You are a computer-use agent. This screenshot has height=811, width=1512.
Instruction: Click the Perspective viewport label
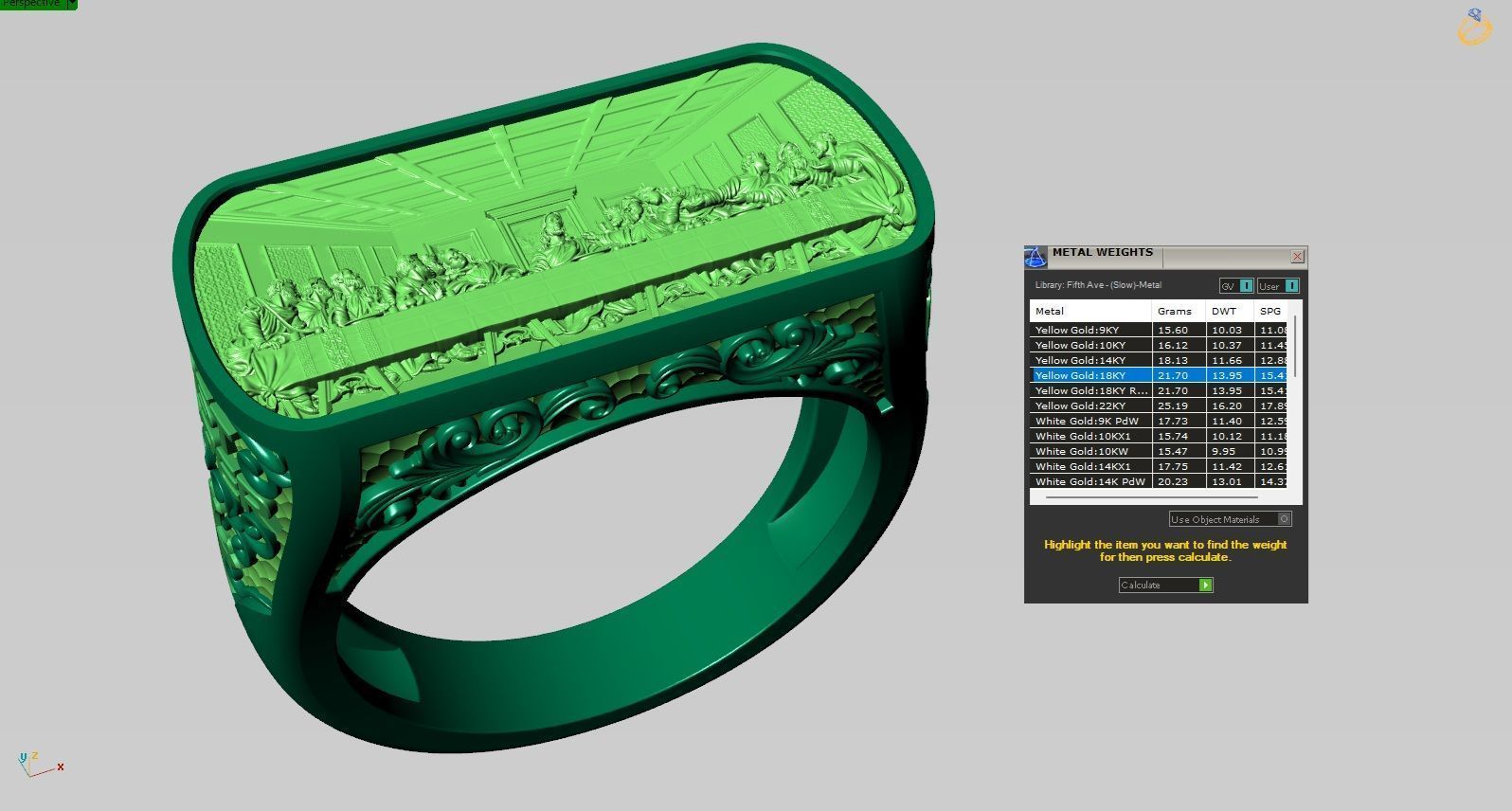pyautogui.click(x=31, y=4)
